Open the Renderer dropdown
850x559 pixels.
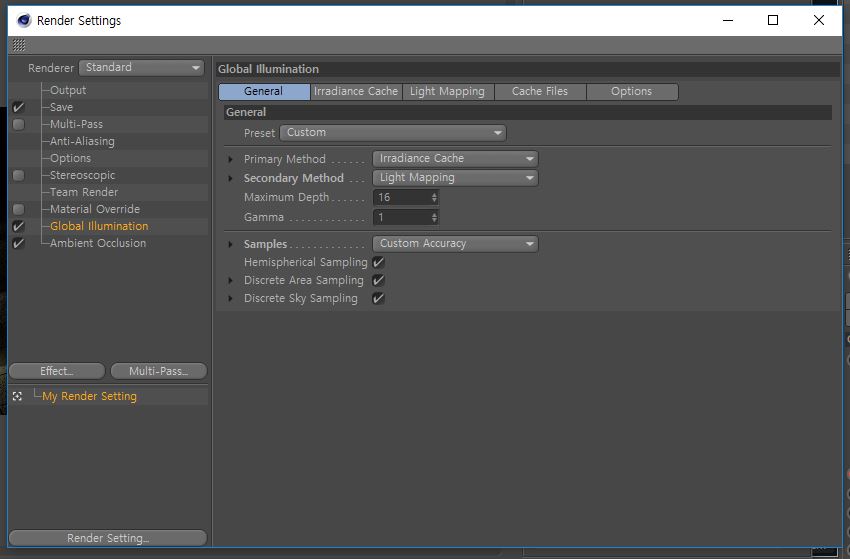[141, 68]
